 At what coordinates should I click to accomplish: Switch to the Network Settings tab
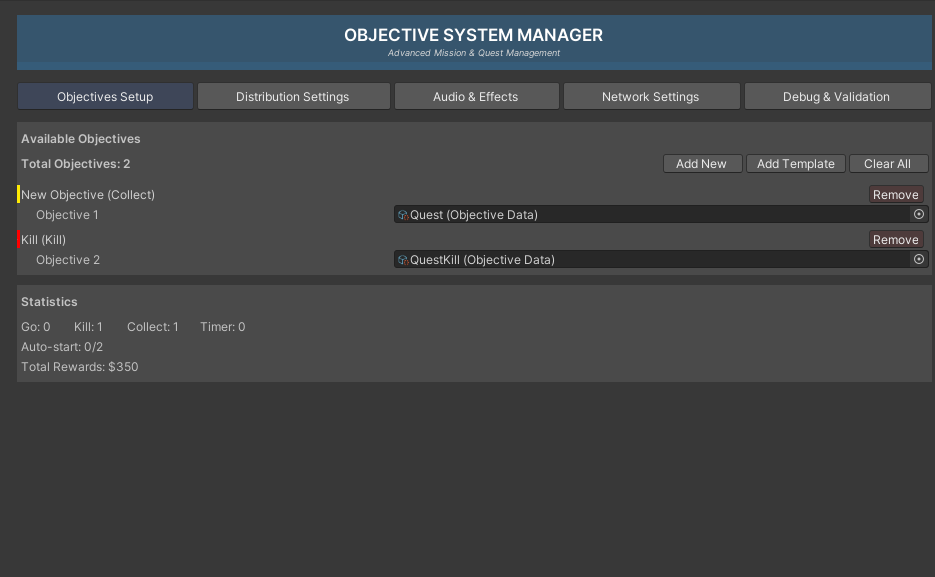(x=651, y=96)
